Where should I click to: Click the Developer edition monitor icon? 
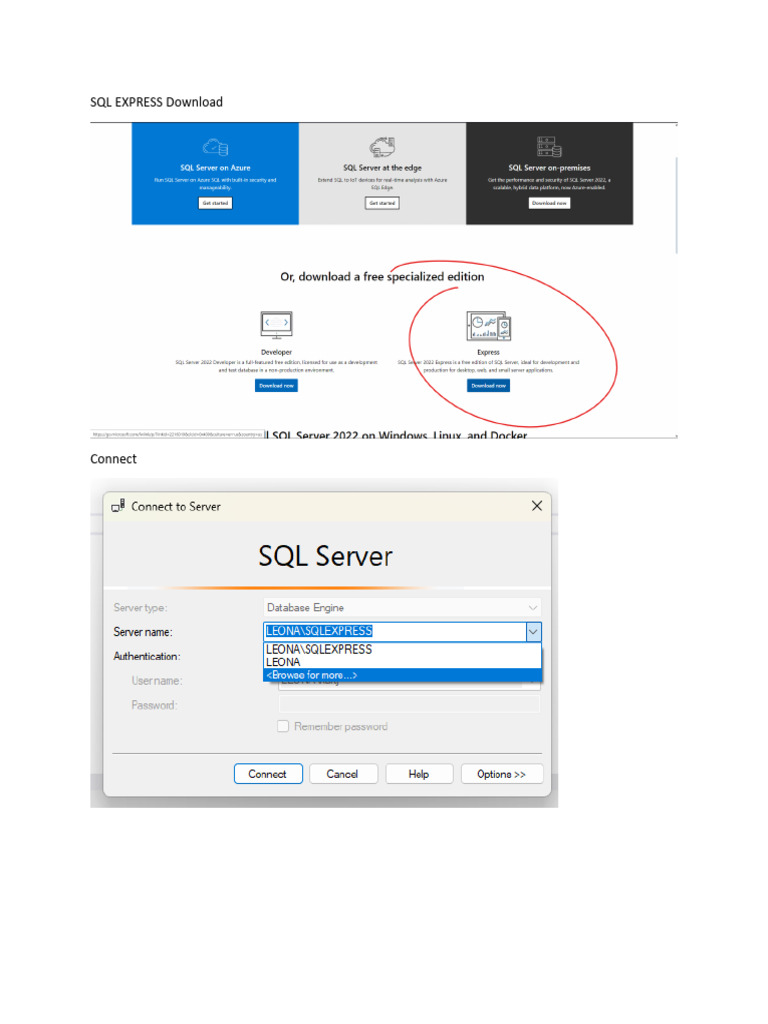coord(276,325)
